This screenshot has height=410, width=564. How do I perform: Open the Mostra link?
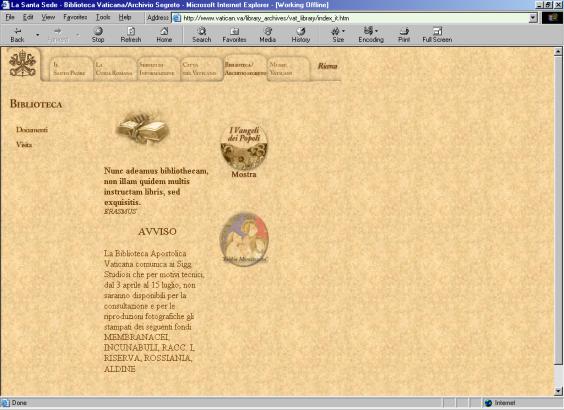244,174
